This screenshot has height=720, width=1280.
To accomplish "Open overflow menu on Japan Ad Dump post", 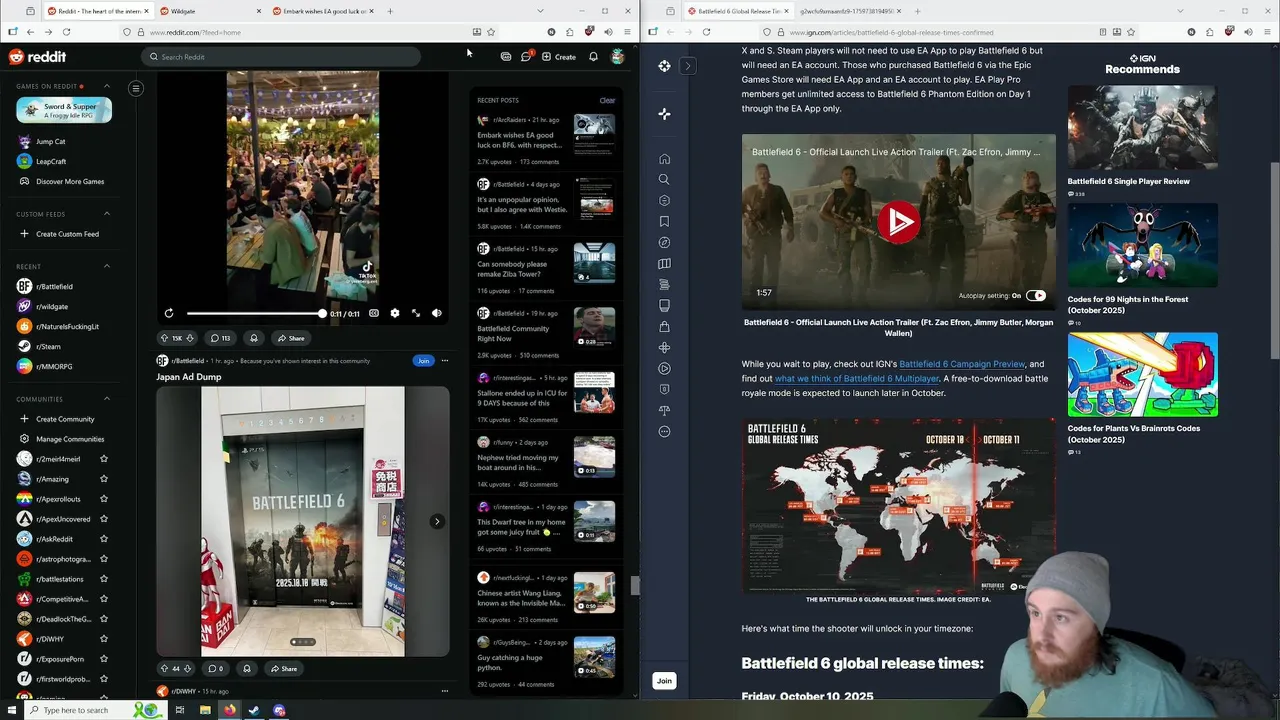I will click(445, 361).
